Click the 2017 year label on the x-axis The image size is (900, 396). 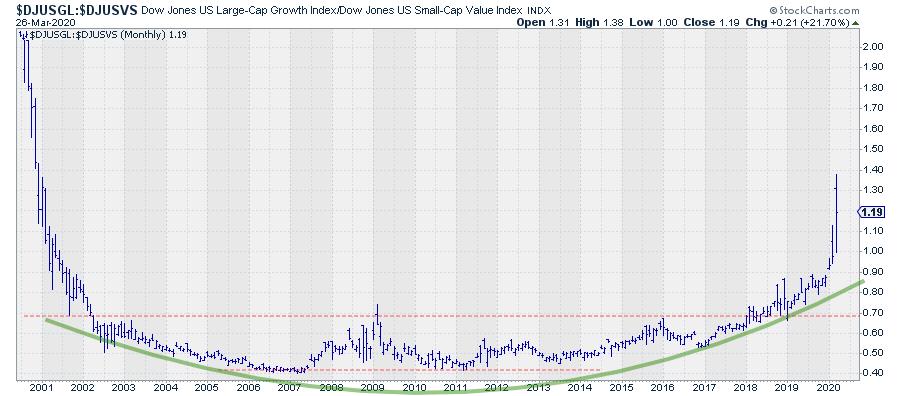coord(704,387)
